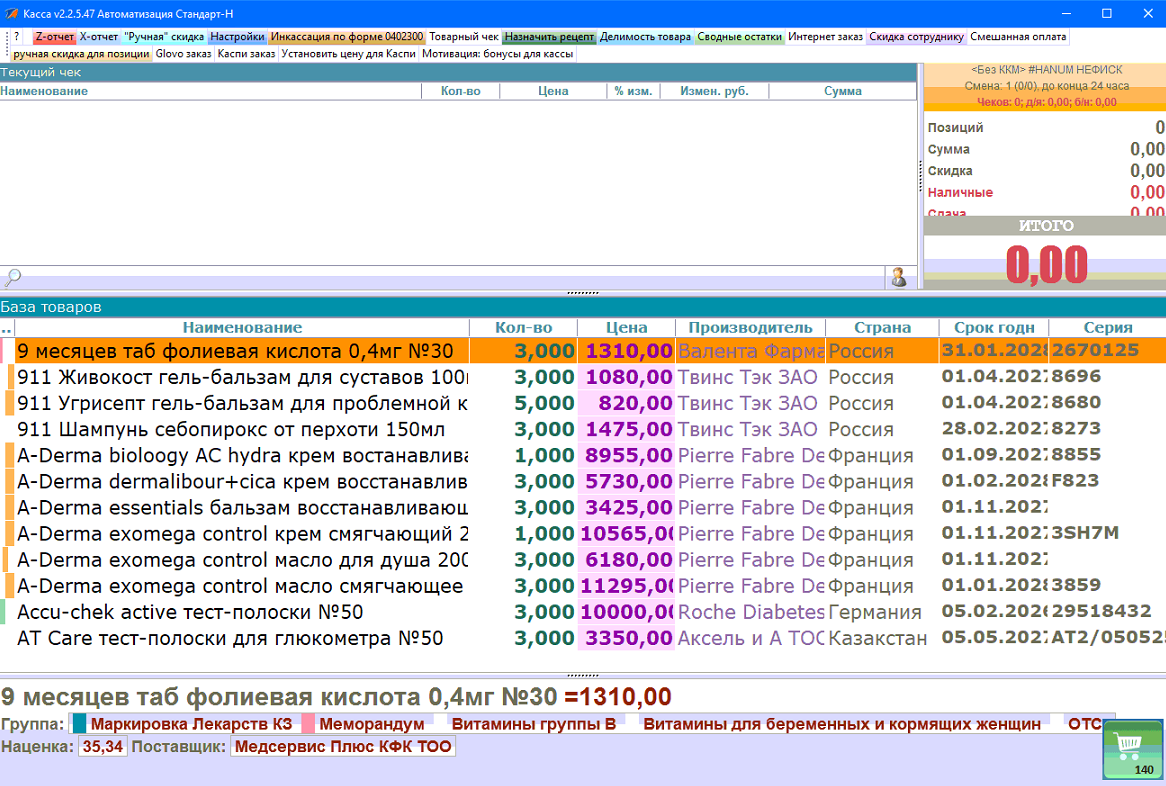This screenshot has height=786, width=1166.
Task: Click Roche Diabetes manufacturer cell
Action: 750,612
